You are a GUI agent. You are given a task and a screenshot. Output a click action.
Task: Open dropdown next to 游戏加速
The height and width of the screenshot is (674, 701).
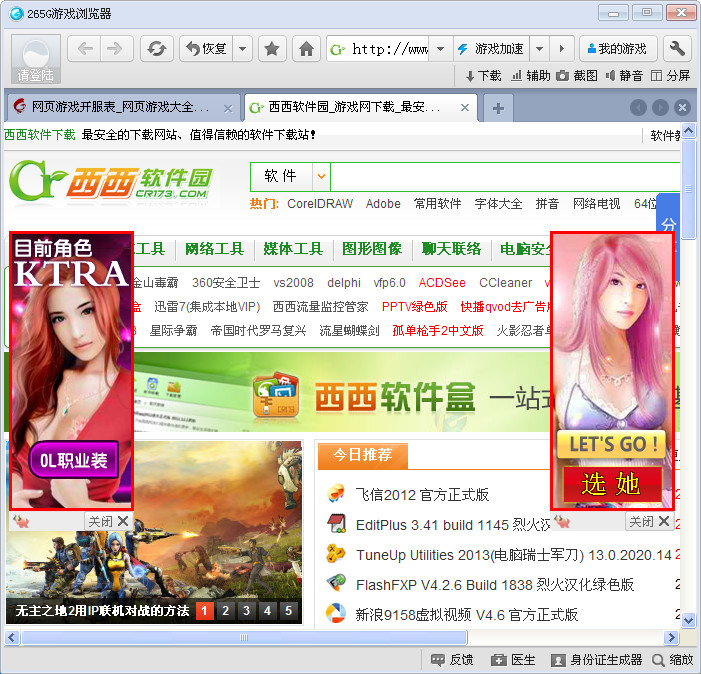pyautogui.click(x=540, y=48)
